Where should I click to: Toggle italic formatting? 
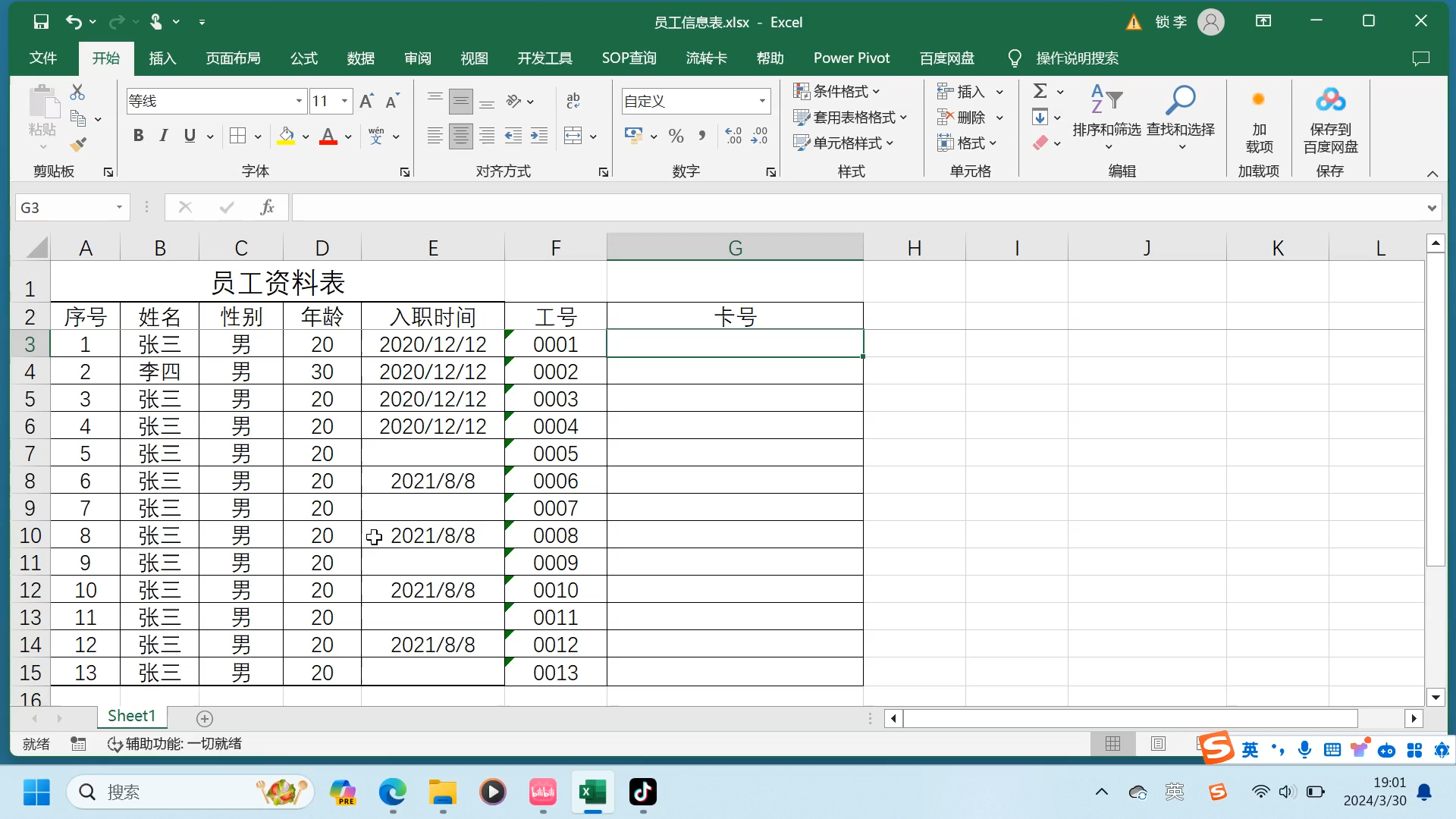[x=163, y=136]
